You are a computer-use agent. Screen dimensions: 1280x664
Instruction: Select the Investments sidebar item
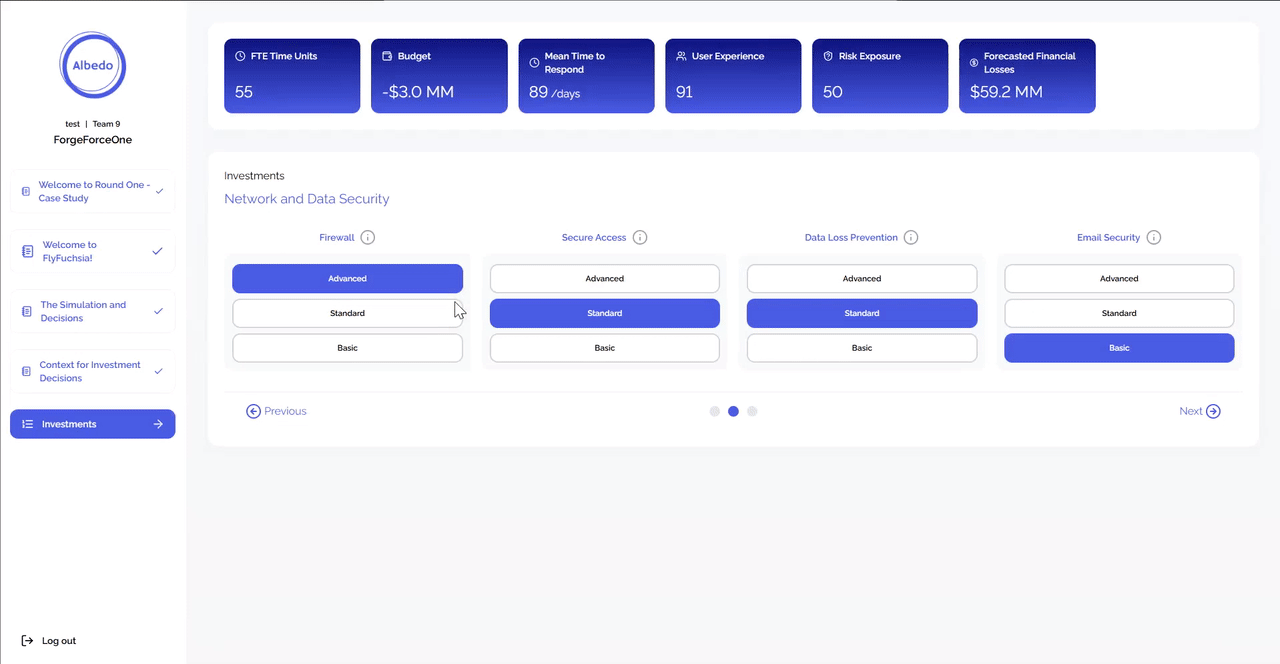[93, 424]
